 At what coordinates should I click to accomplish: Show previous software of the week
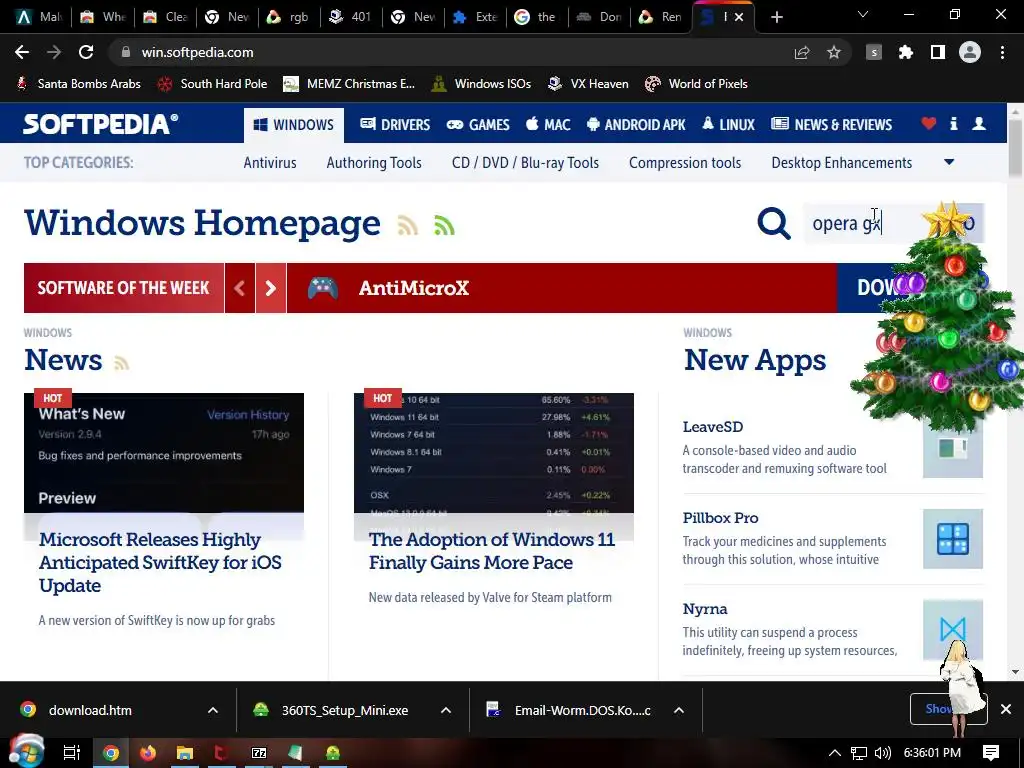[240, 288]
